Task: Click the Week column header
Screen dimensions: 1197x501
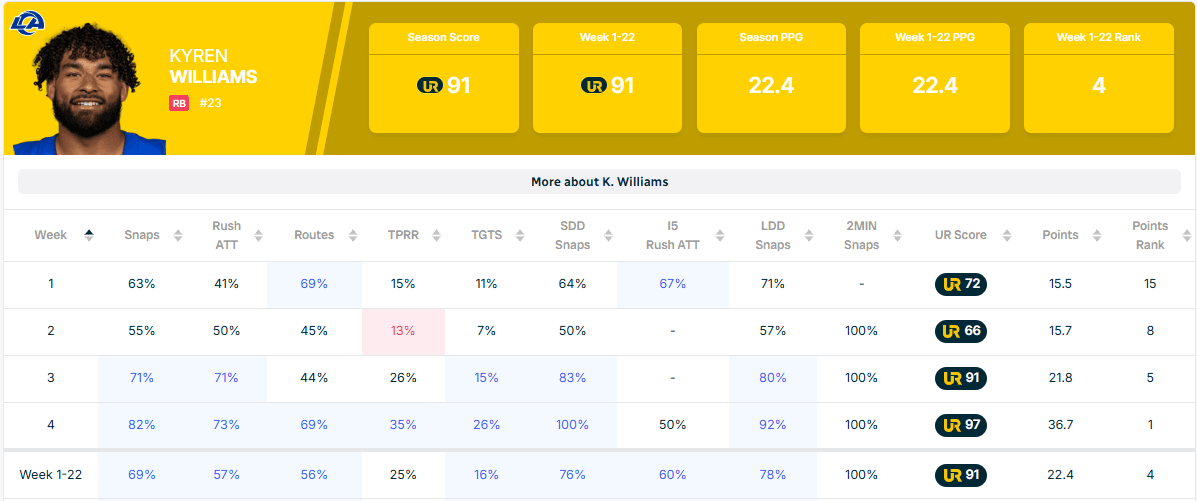Action: (50, 235)
